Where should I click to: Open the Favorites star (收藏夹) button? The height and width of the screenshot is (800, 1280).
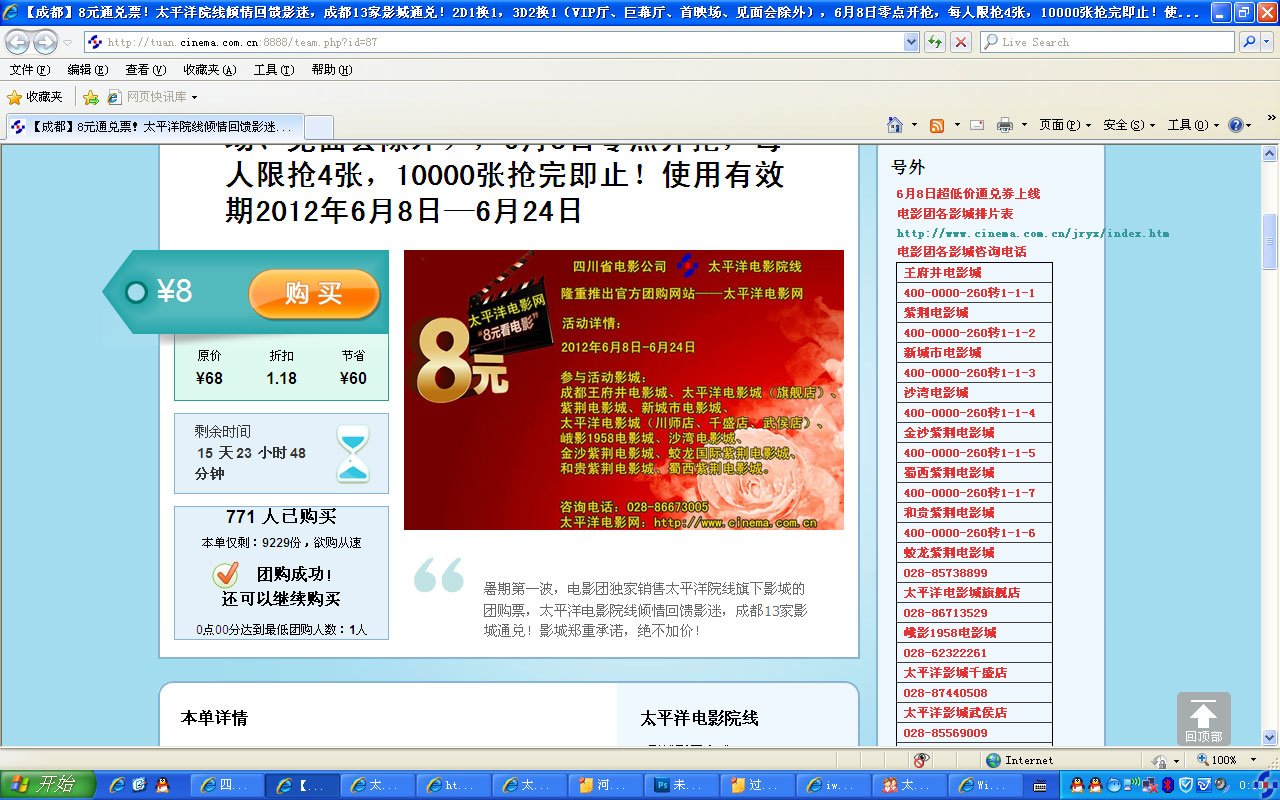click(x=35, y=97)
